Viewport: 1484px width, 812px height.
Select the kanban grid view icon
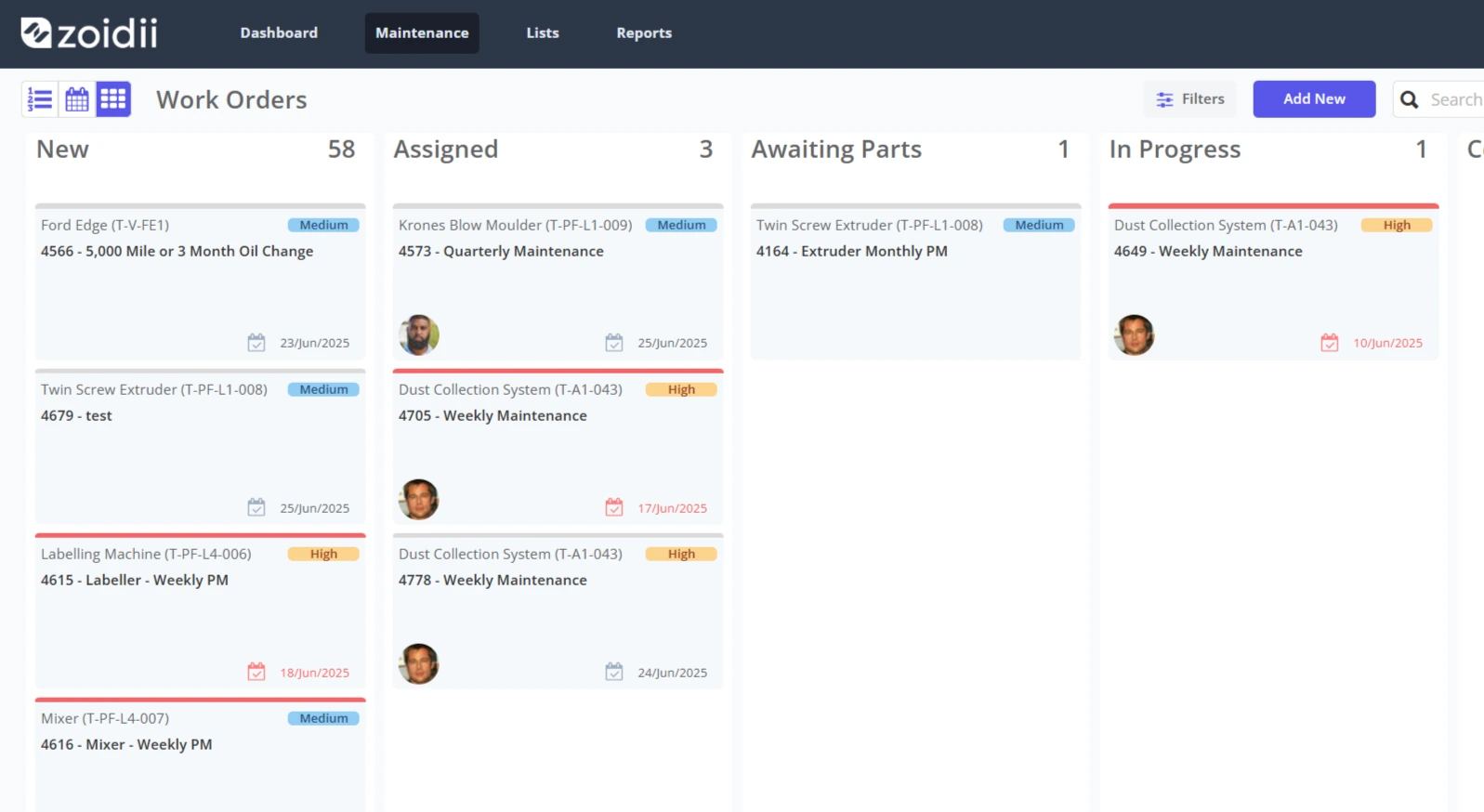113,99
